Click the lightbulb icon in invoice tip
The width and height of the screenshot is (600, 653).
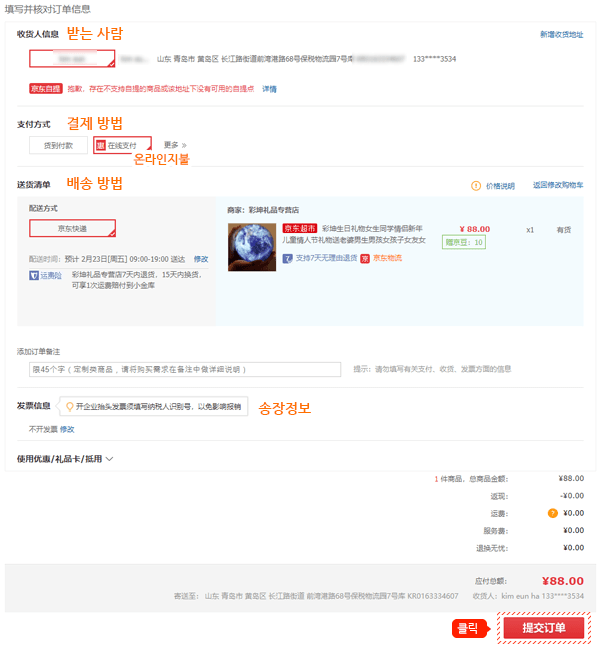click(x=70, y=406)
